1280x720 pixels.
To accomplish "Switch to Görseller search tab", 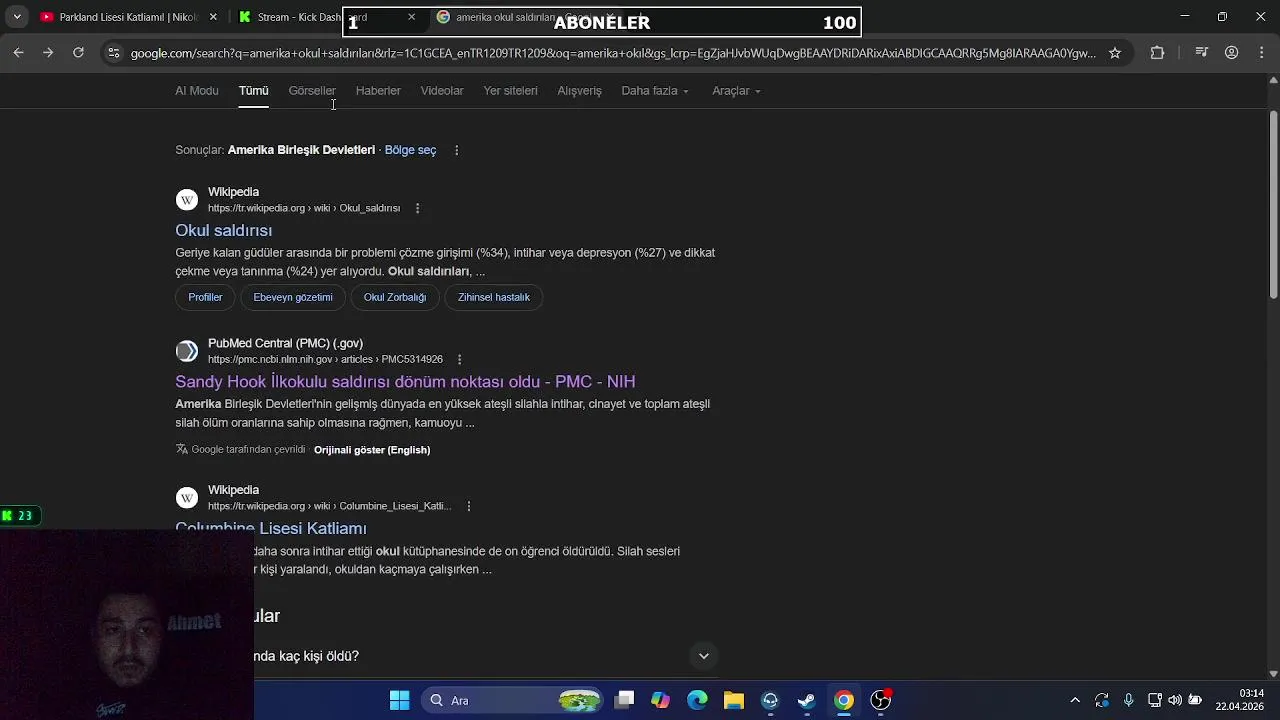I will 312,91.
